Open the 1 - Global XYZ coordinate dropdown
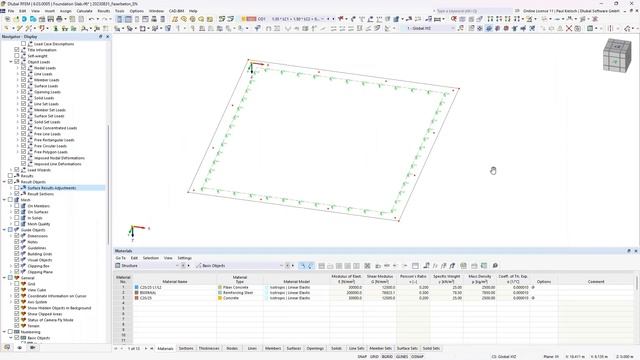 tap(429, 28)
